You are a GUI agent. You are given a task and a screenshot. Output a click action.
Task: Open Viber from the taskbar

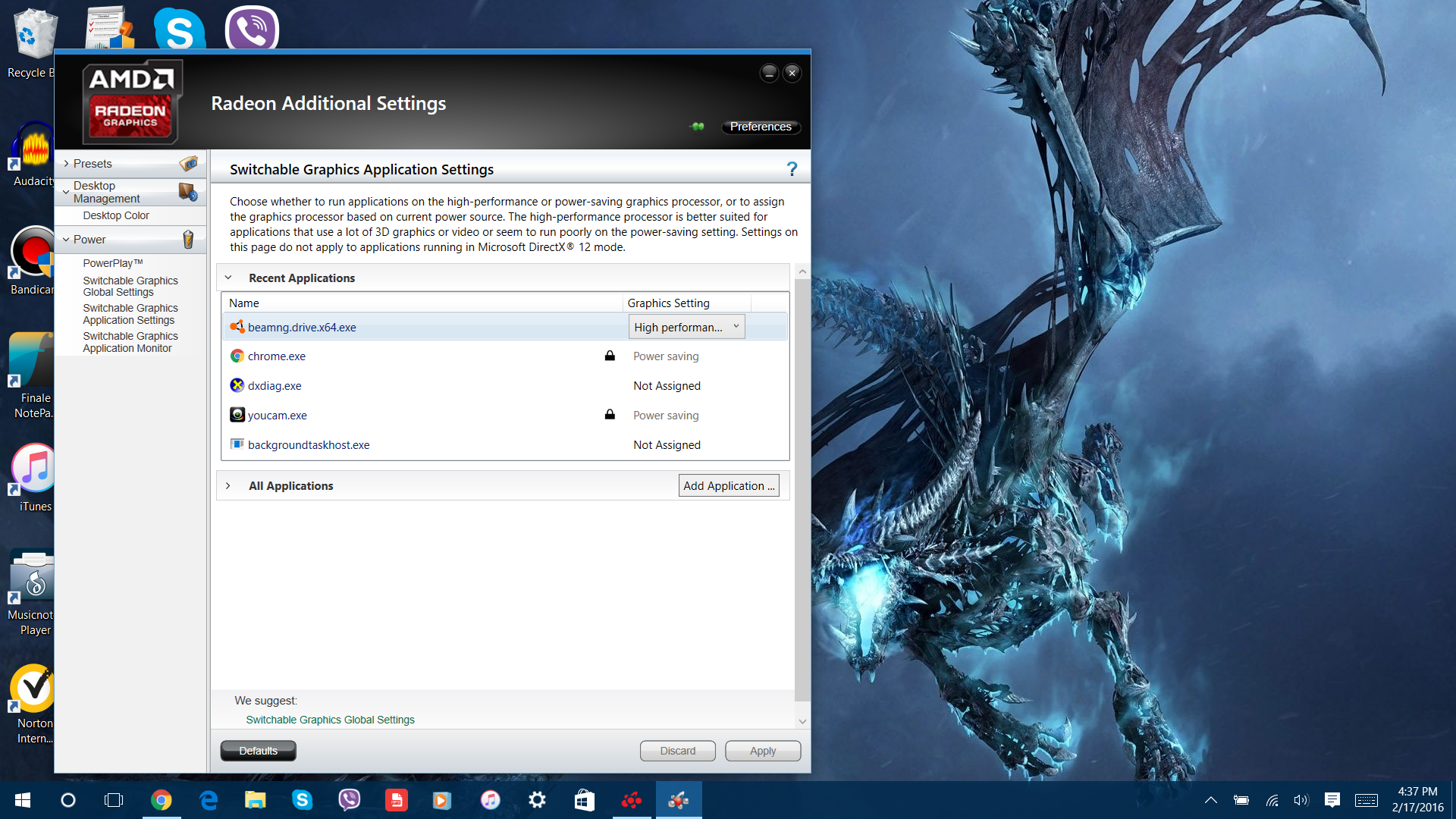349,800
